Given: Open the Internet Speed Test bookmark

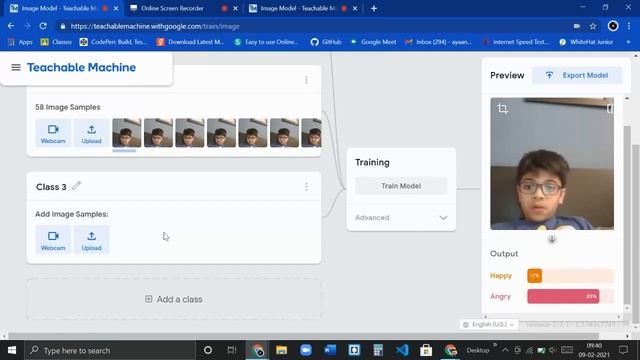Looking at the screenshot, I should point(516,42).
